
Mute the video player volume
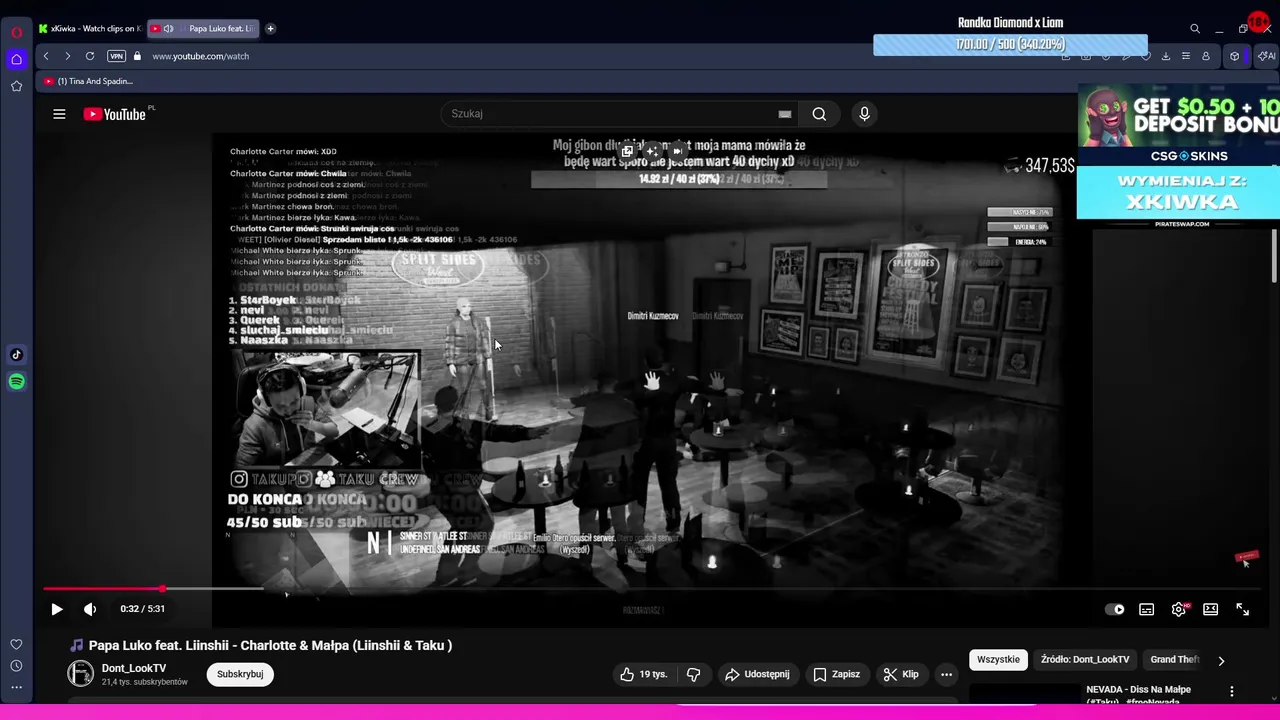click(90, 609)
